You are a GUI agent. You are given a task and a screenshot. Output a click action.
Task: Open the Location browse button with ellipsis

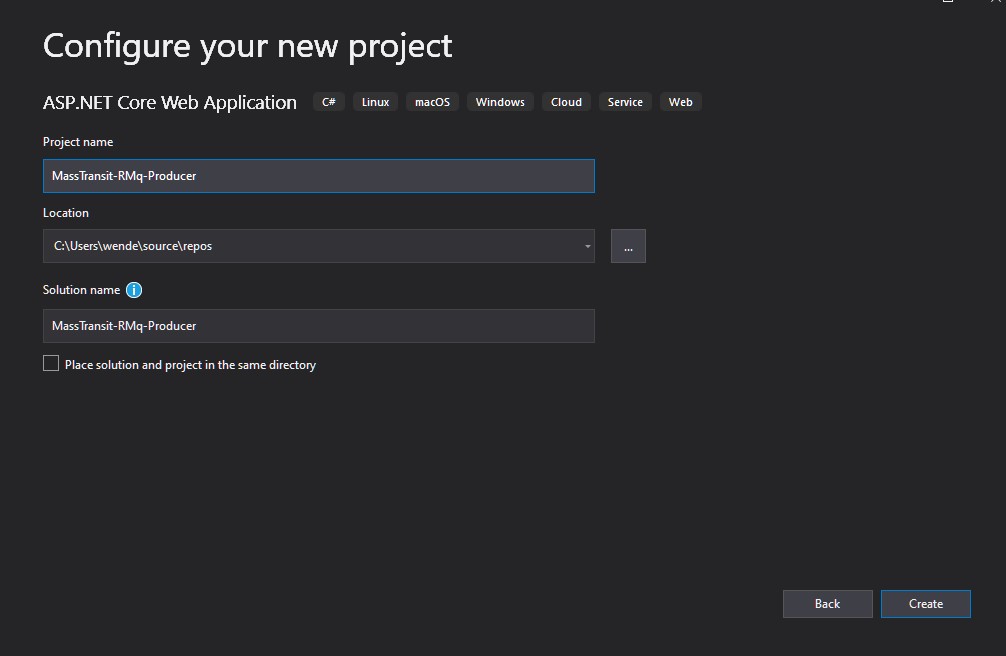click(628, 246)
